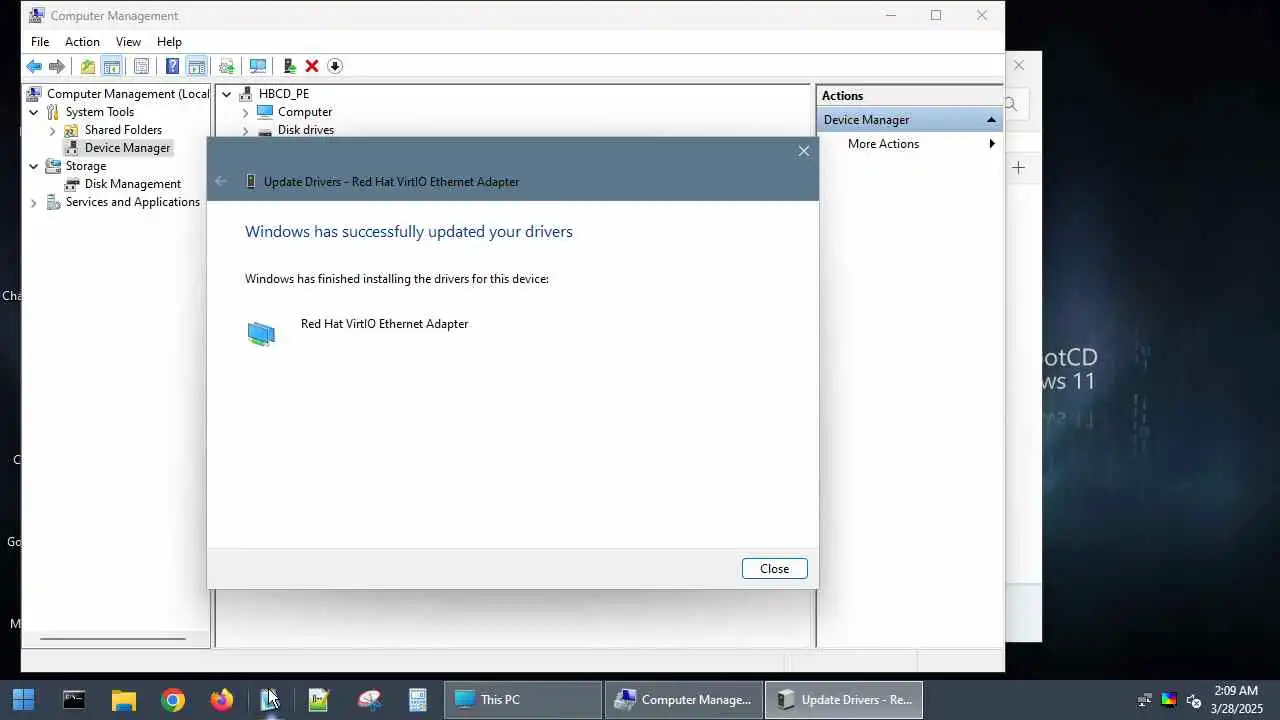Click the search magnifier in background window
Image resolution: width=1280 pixels, height=720 pixels.
1011,104
